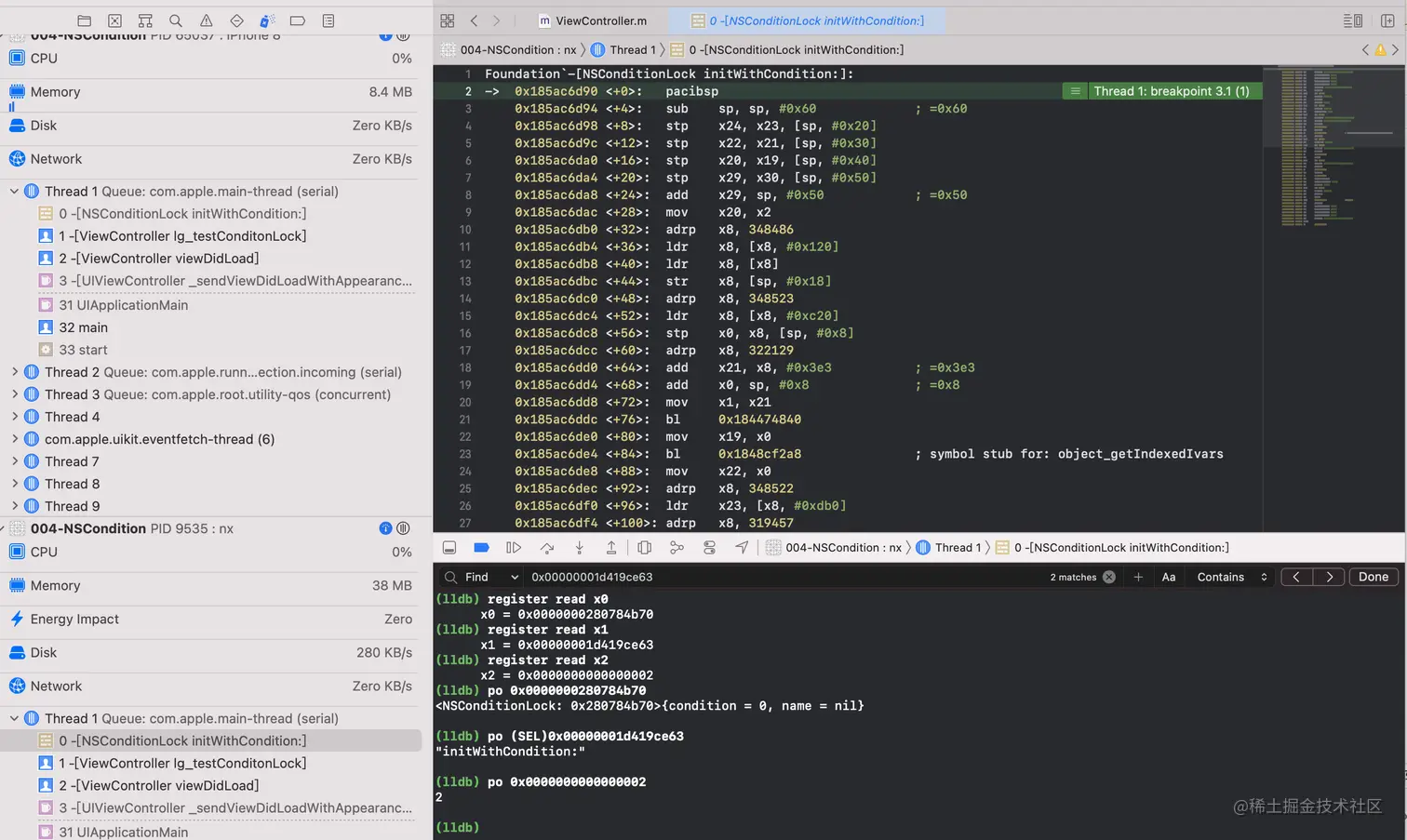The image size is (1407, 840).
Task: Open 004-NSCondition : nx in editor jump bar
Action: 508,50
